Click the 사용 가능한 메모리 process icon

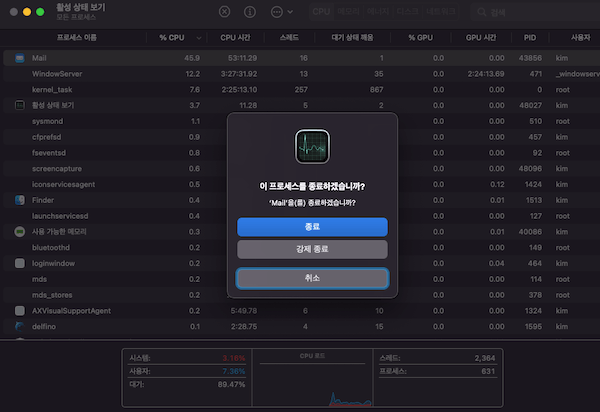(20, 232)
